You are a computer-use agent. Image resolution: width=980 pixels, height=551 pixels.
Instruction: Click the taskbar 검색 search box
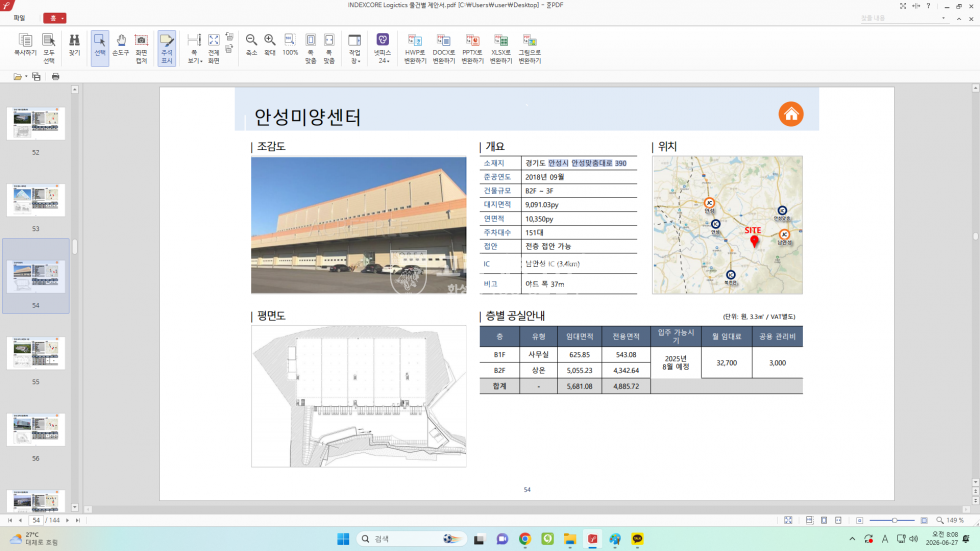(411, 539)
